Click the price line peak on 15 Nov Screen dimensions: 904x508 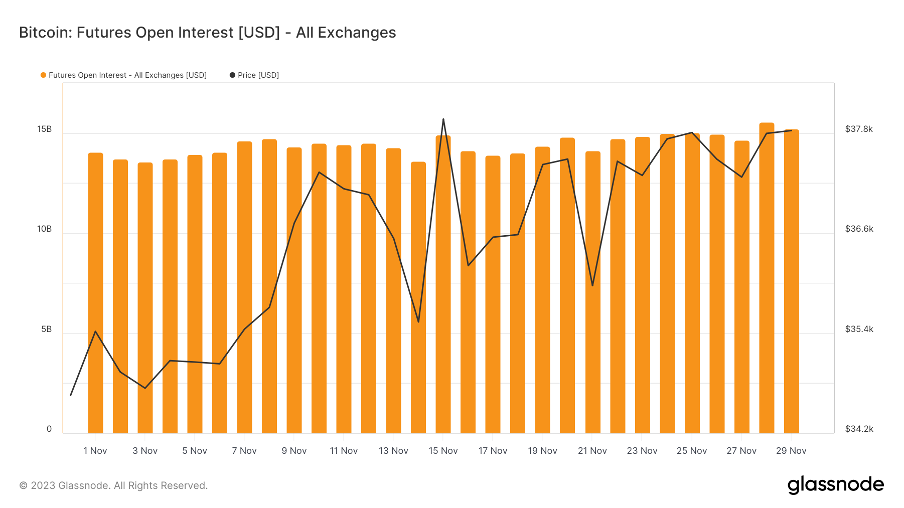[443, 119]
